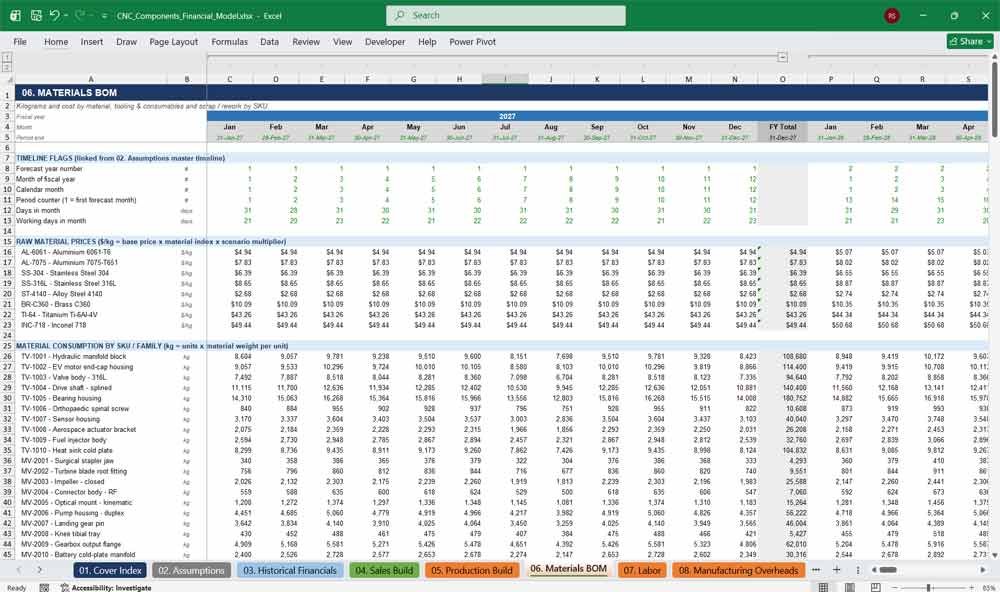The height and width of the screenshot is (592, 1000).
Task: Click 'TV-1006 - Orthopaedic spinal screw' row label
Action: point(75,408)
